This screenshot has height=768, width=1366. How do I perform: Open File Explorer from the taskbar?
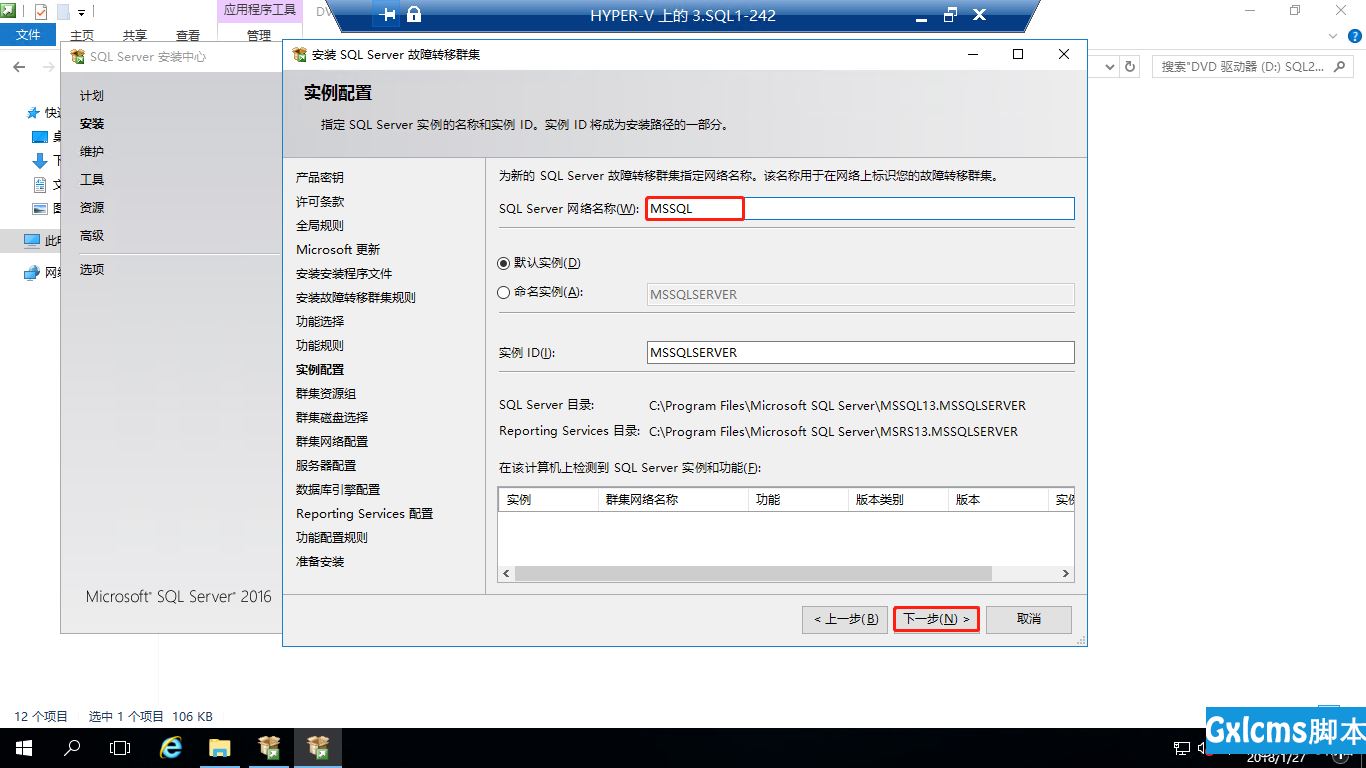(x=219, y=747)
